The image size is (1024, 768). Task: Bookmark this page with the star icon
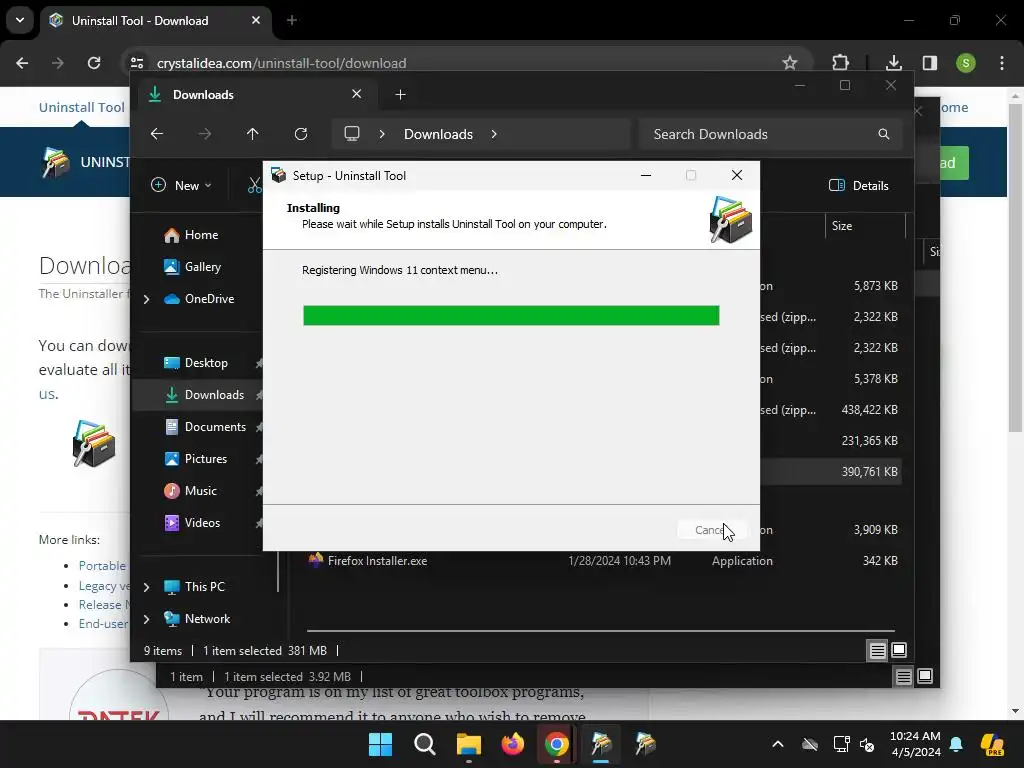coord(790,63)
